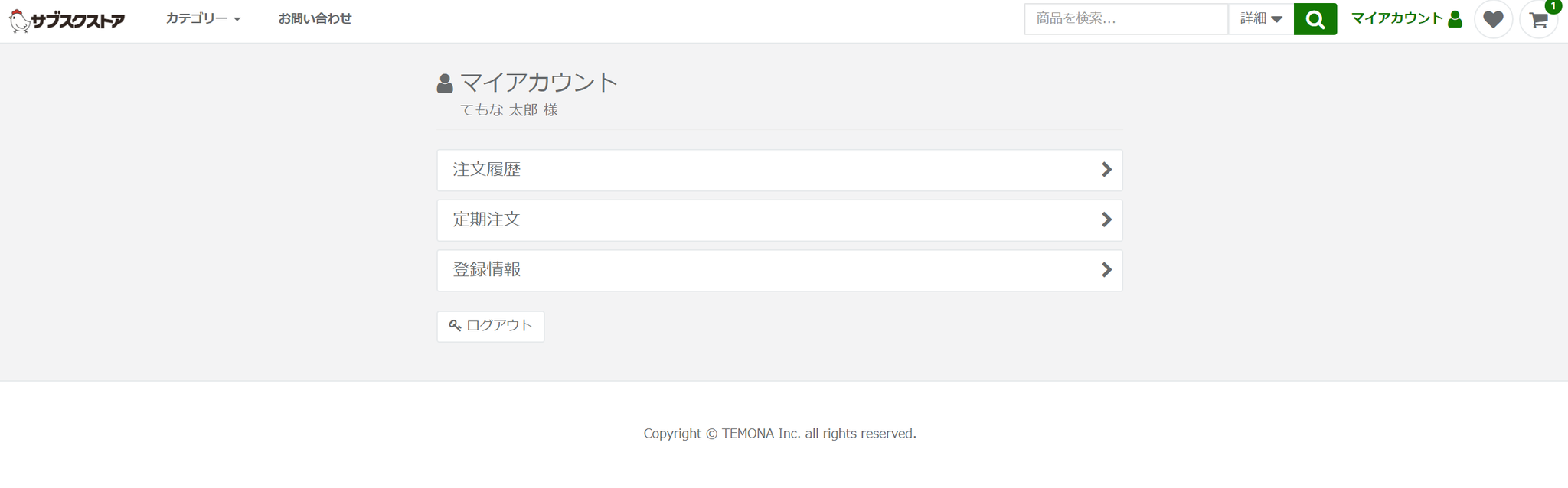The image size is (1568, 488).
Task: Click the chicken logo of サブスクストア
Action: [x=20, y=21]
